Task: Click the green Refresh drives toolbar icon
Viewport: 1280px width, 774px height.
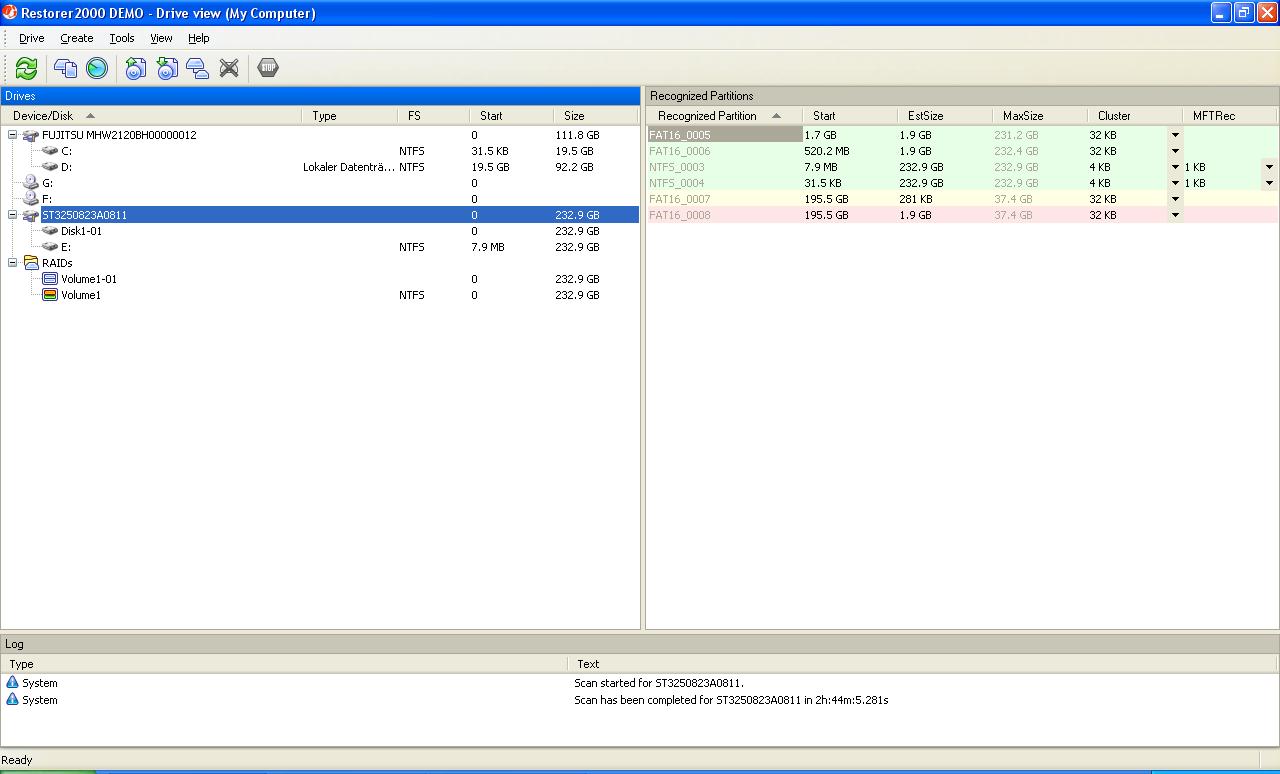Action: click(x=27, y=68)
